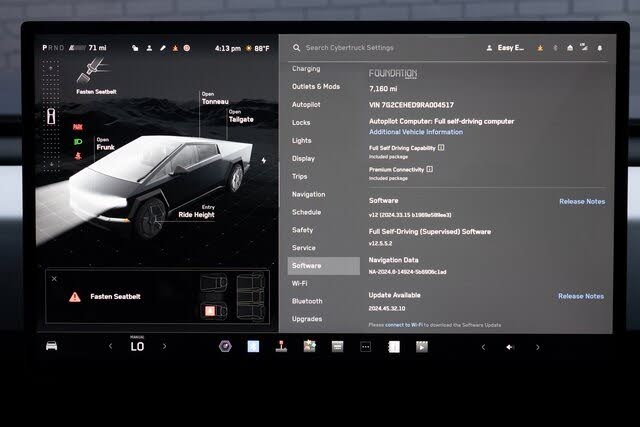Click the connect to Wi-Fi link
The width and height of the screenshot is (640, 427).
404,325
